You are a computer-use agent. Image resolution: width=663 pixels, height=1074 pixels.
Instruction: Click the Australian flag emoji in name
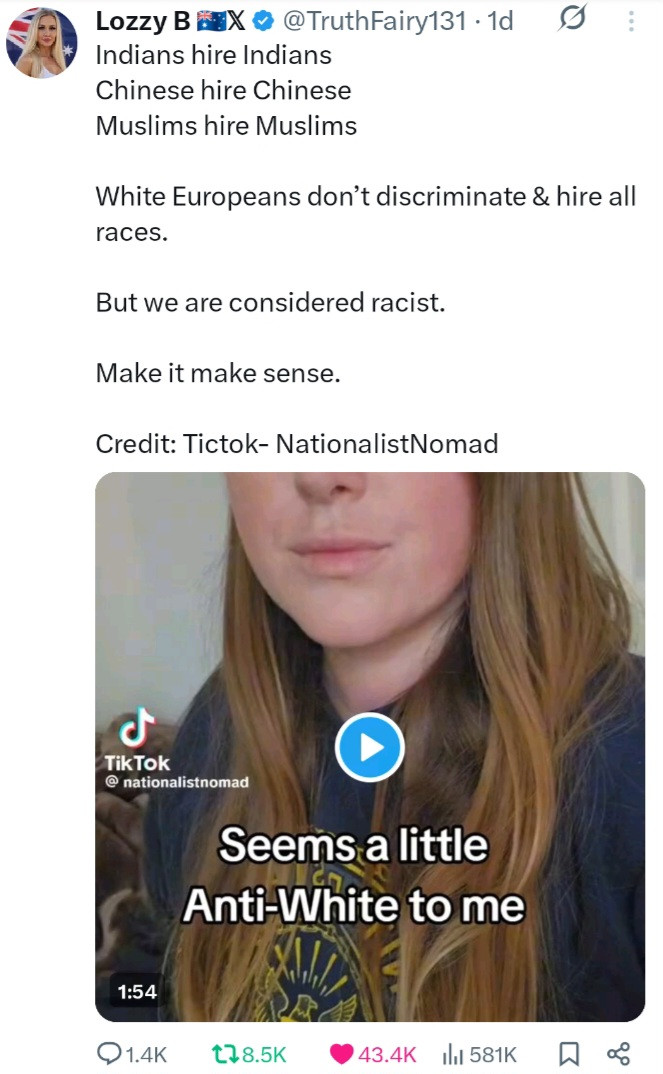(211, 21)
